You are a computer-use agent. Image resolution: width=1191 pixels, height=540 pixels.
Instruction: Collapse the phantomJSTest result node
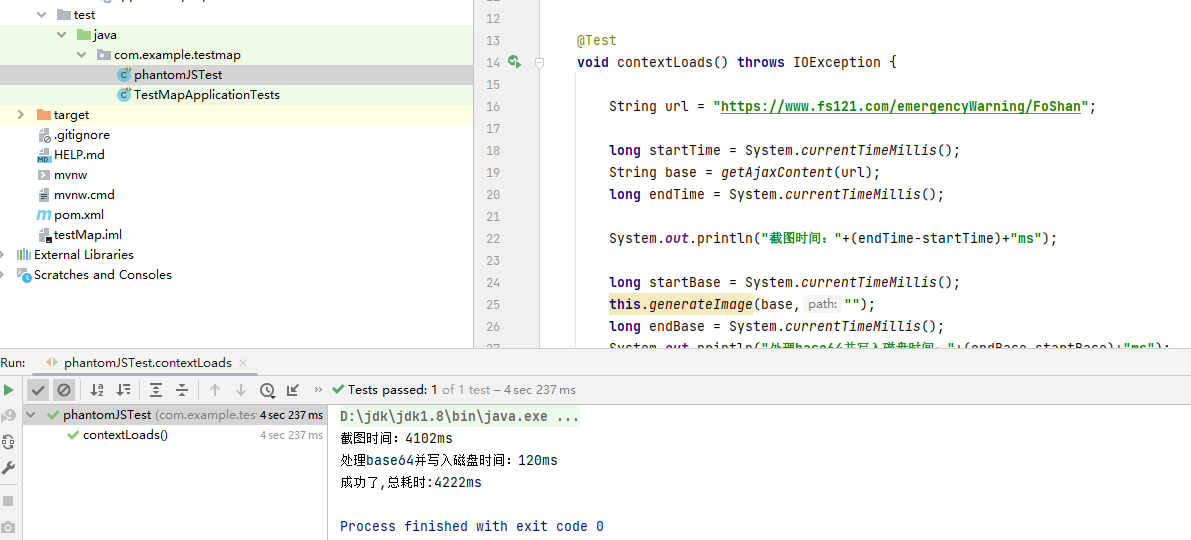[31, 415]
